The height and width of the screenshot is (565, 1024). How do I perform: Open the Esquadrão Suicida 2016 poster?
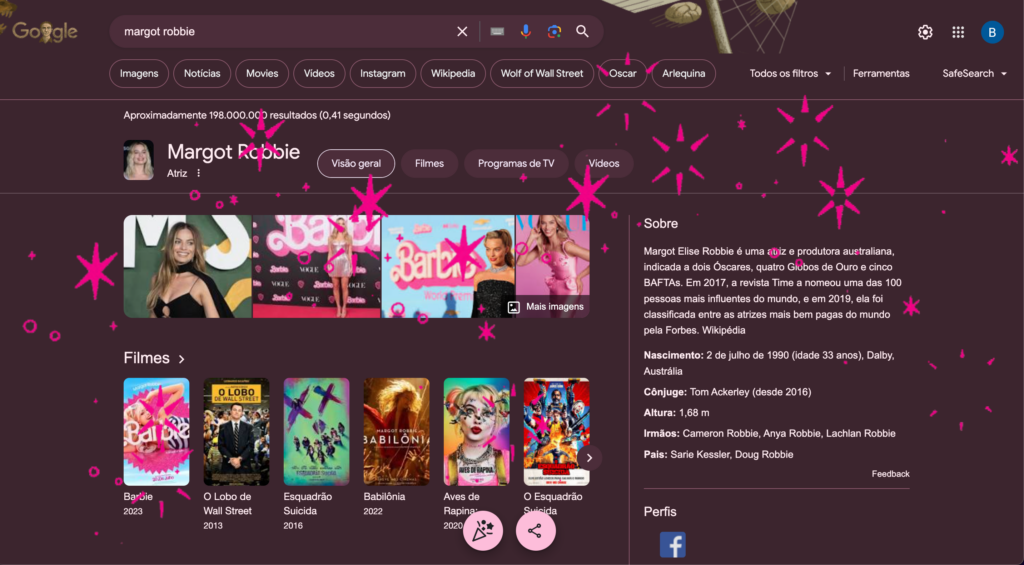(x=316, y=432)
